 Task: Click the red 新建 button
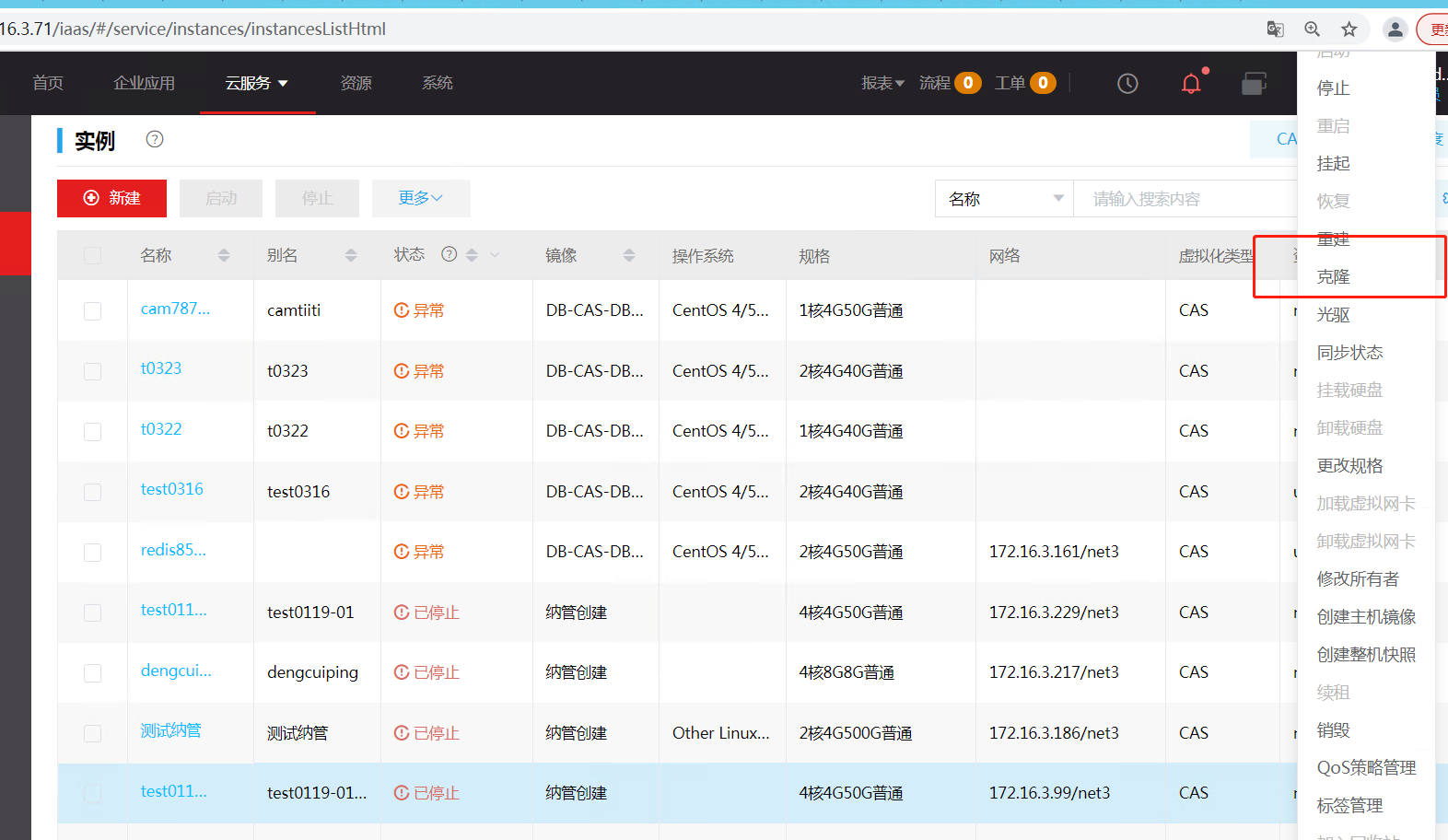click(111, 198)
